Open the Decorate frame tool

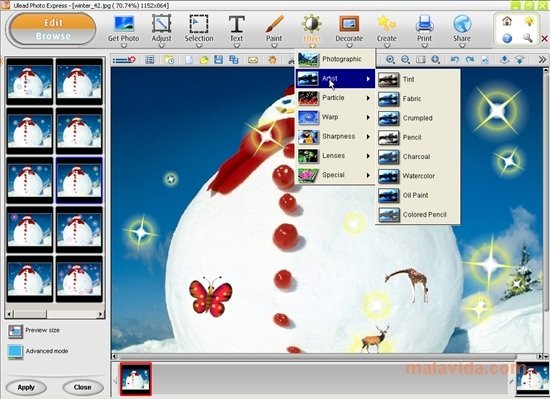click(349, 29)
